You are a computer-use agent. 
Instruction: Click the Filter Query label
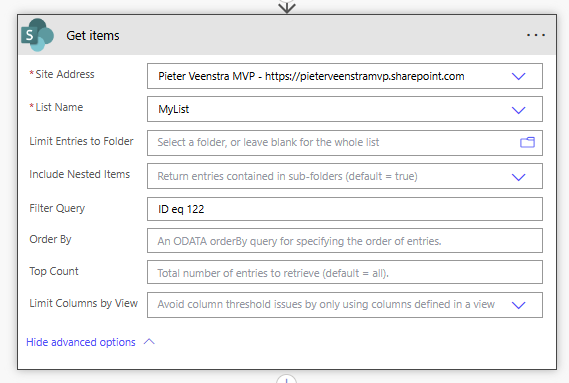click(x=57, y=208)
